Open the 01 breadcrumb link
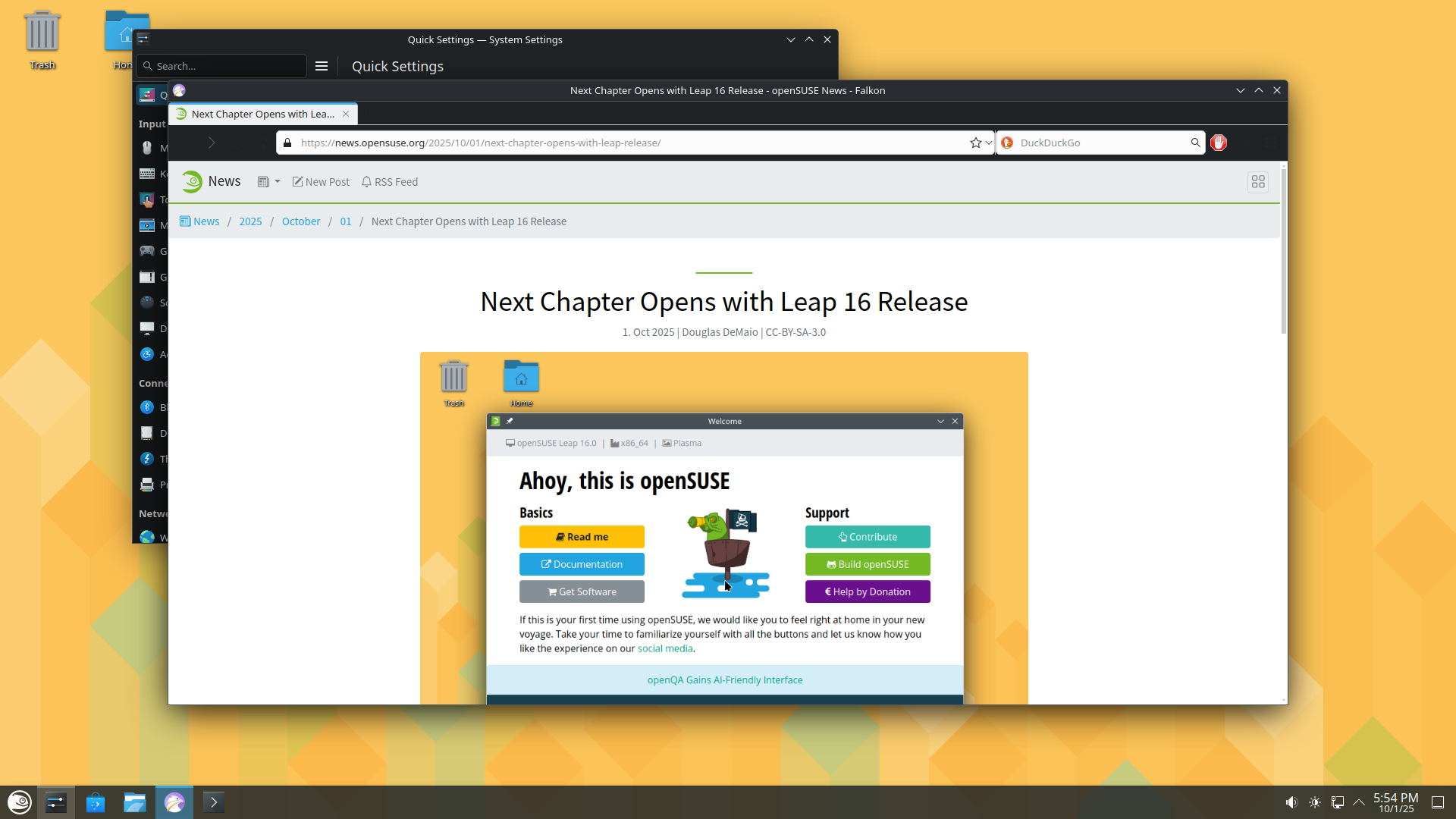The image size is (1456, 819). point(346,221)
